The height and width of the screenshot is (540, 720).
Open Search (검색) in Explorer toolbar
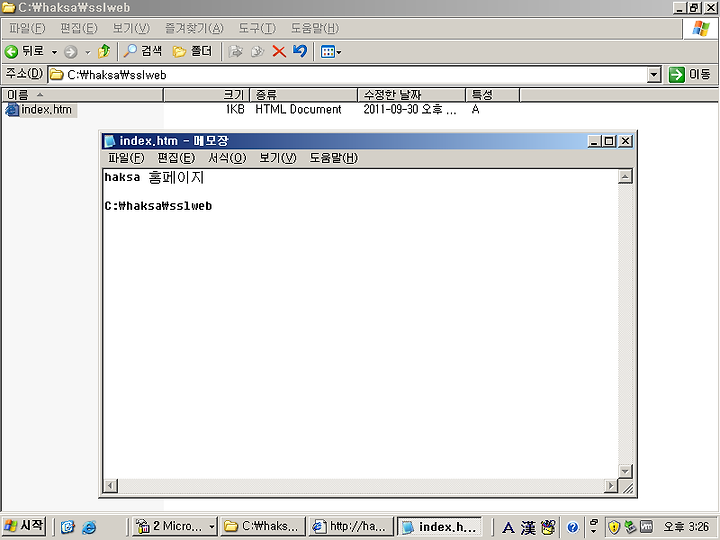[x=143, y=51]
